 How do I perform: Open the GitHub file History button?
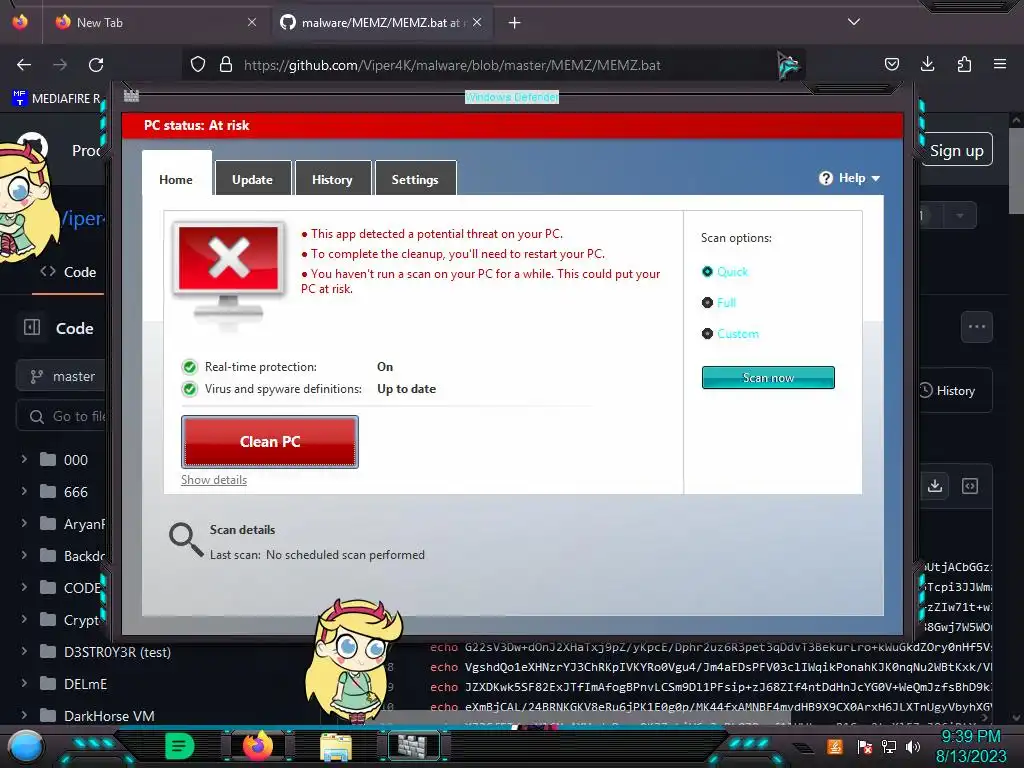(955, 391)
